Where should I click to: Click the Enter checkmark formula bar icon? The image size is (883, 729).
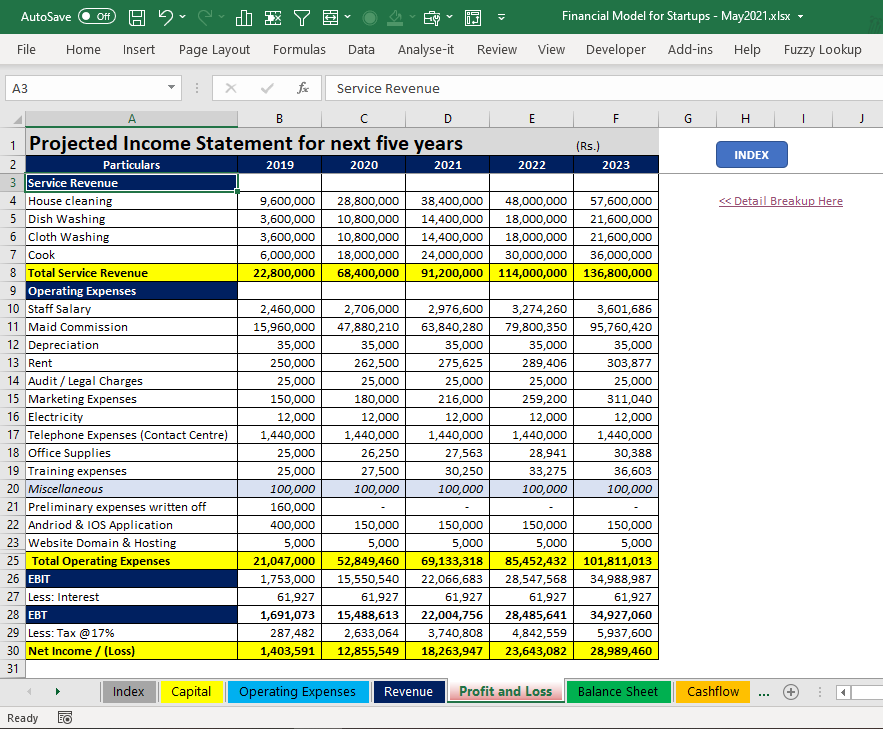tap(267, 88)
